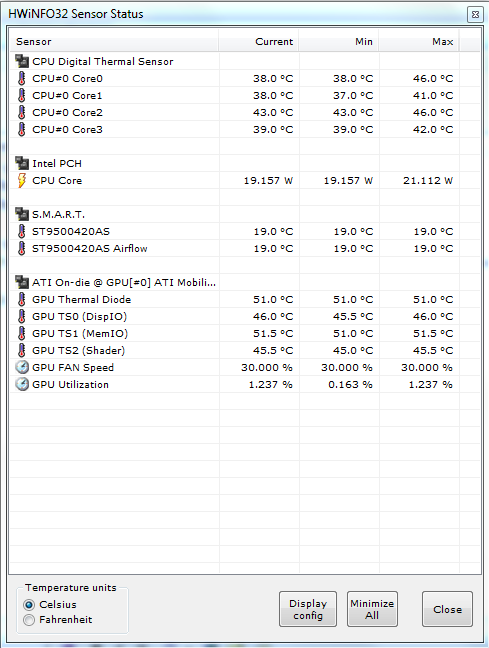Click the Minimize All button
Screen dimensions: 489x648
point(372,609)
